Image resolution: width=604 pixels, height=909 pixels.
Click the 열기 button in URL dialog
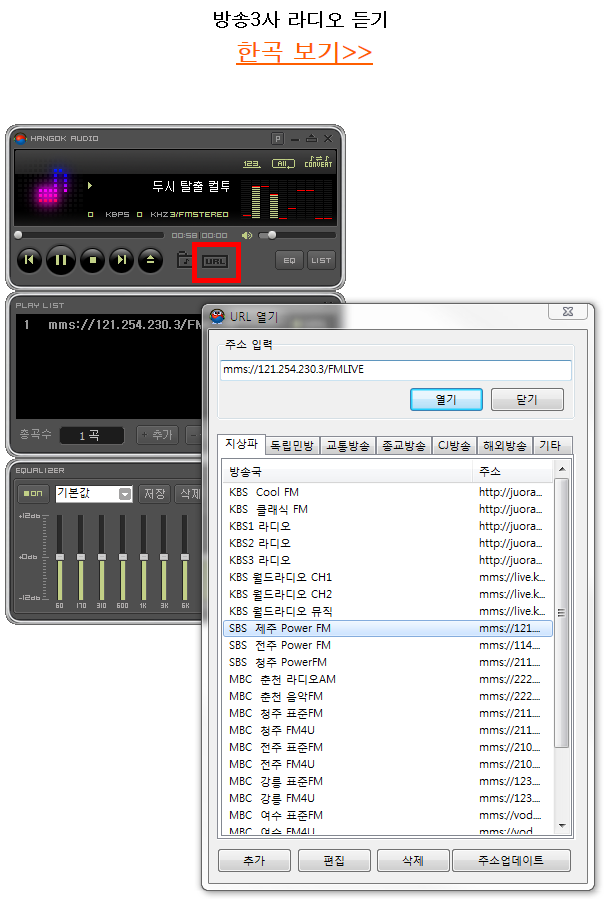(446, 399)
